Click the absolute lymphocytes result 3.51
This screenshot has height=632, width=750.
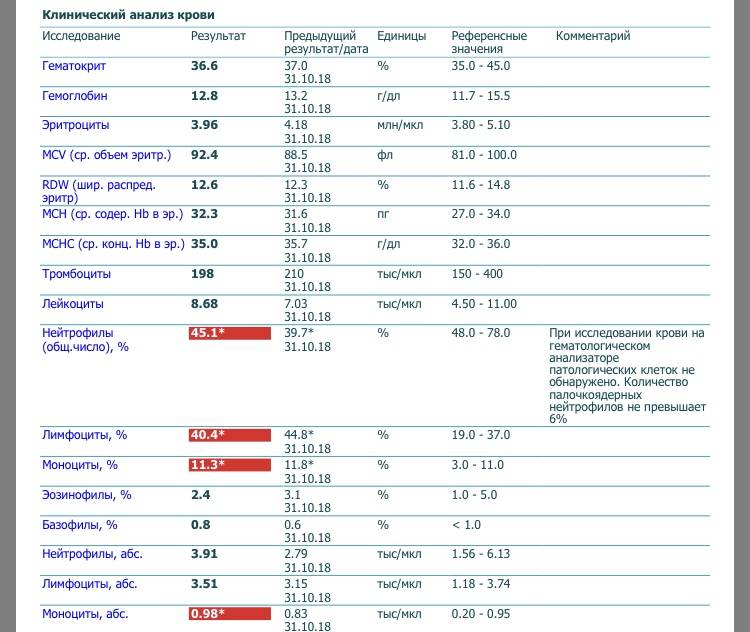pos(204,584)
